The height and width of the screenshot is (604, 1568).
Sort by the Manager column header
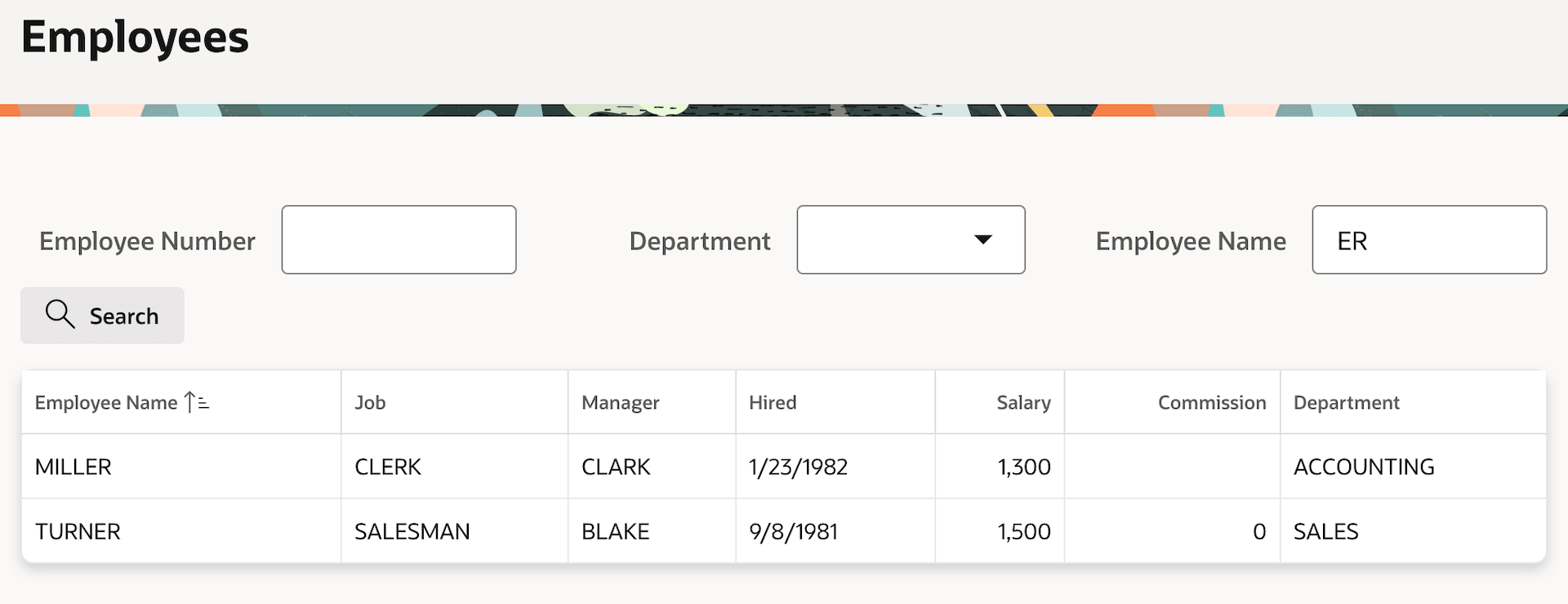[621, 403]
